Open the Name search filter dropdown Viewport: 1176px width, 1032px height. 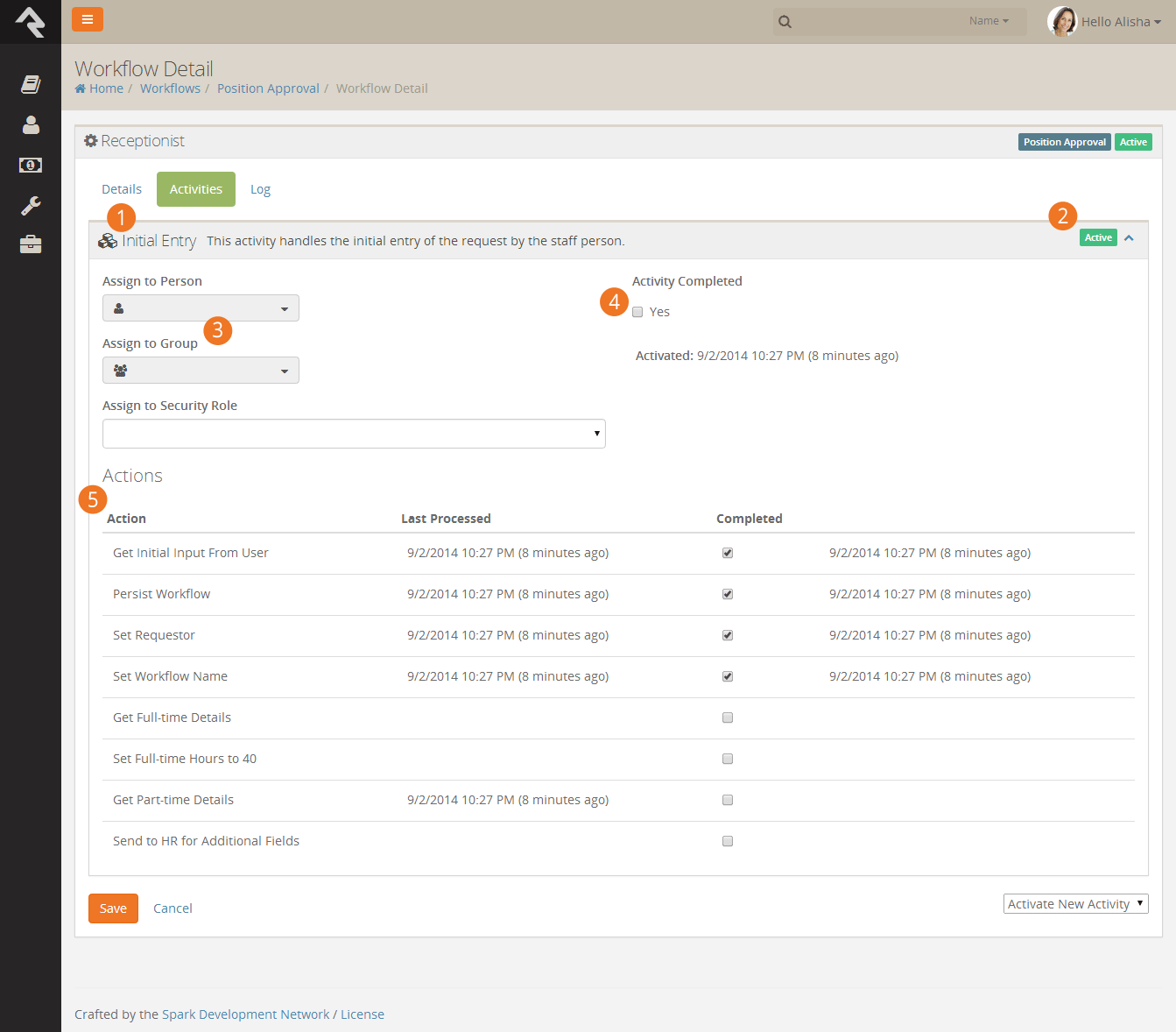pos(989,21)
